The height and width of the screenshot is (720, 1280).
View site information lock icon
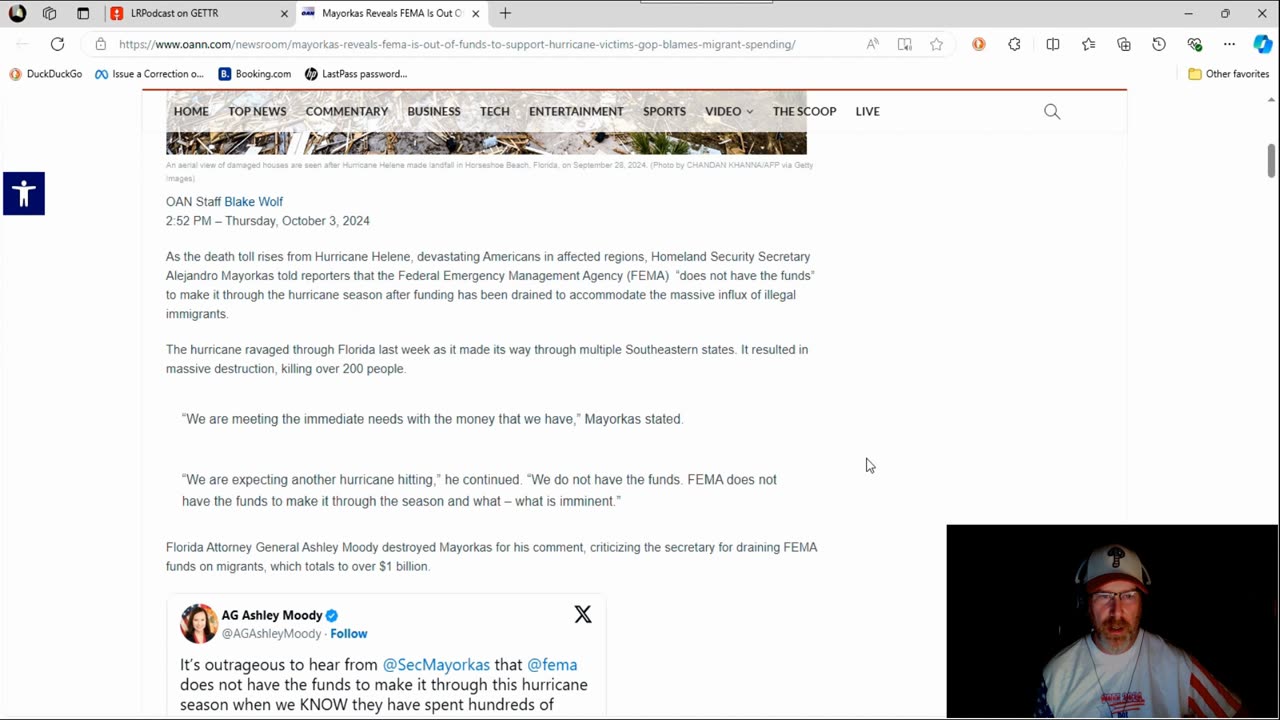(100, 44)
